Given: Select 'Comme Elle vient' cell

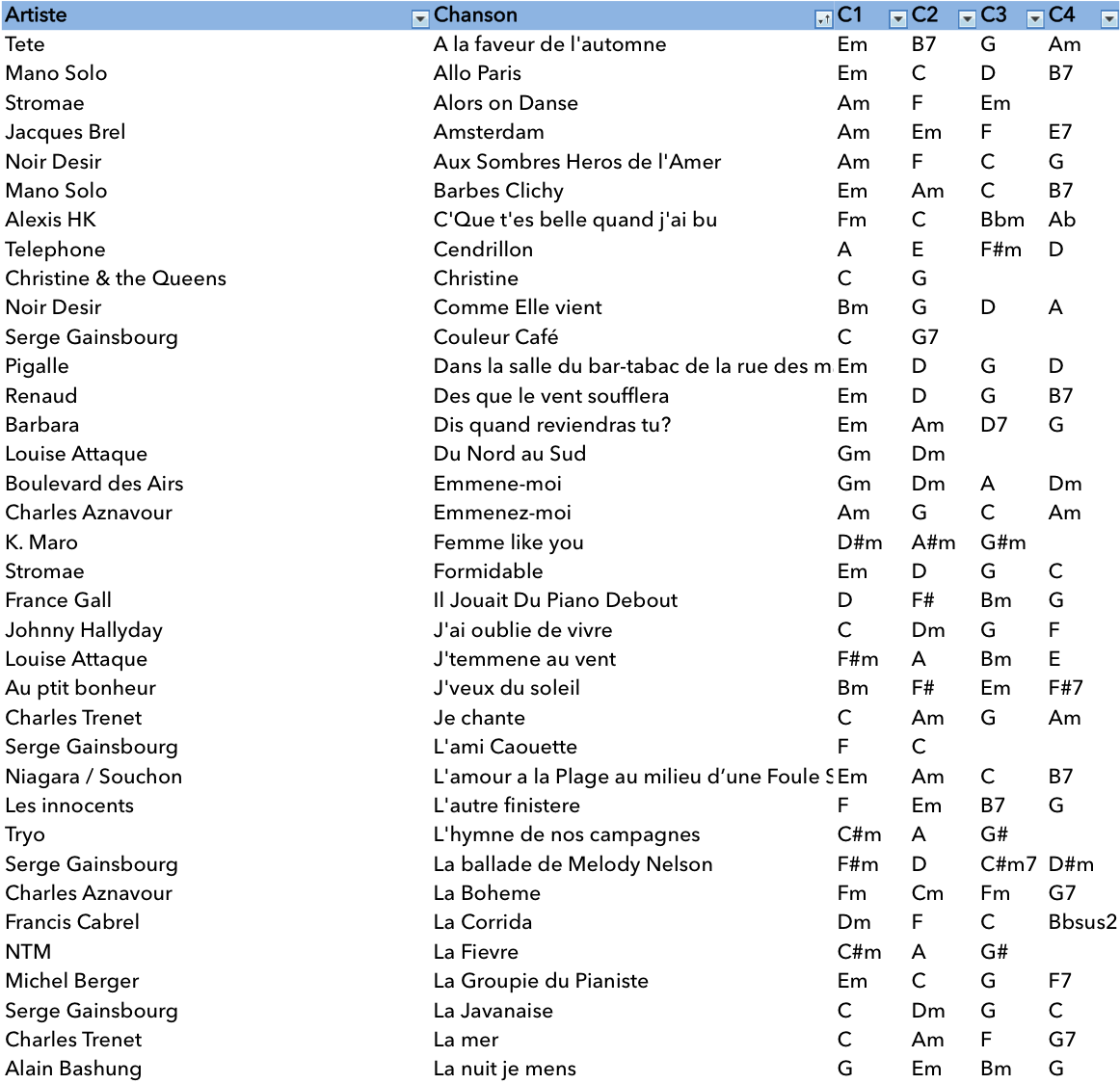Looking at the screenshot, I should (518, 307).
